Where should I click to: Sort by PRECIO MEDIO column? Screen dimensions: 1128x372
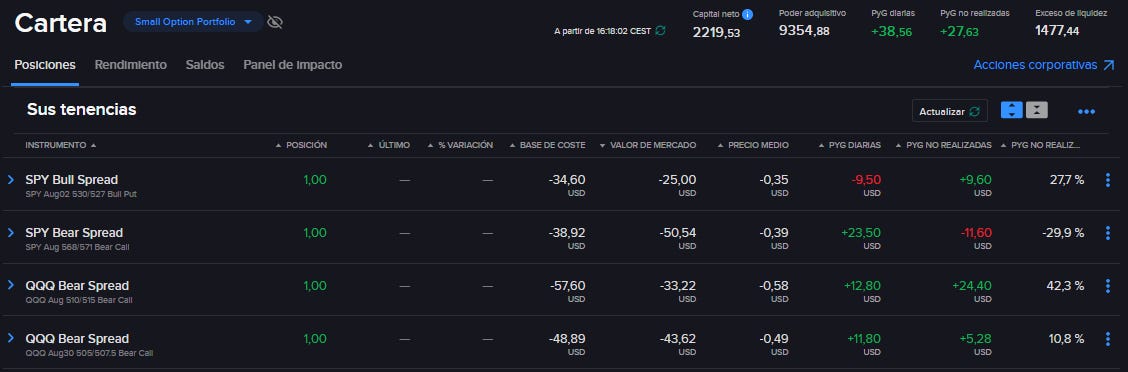coord(752,145)
